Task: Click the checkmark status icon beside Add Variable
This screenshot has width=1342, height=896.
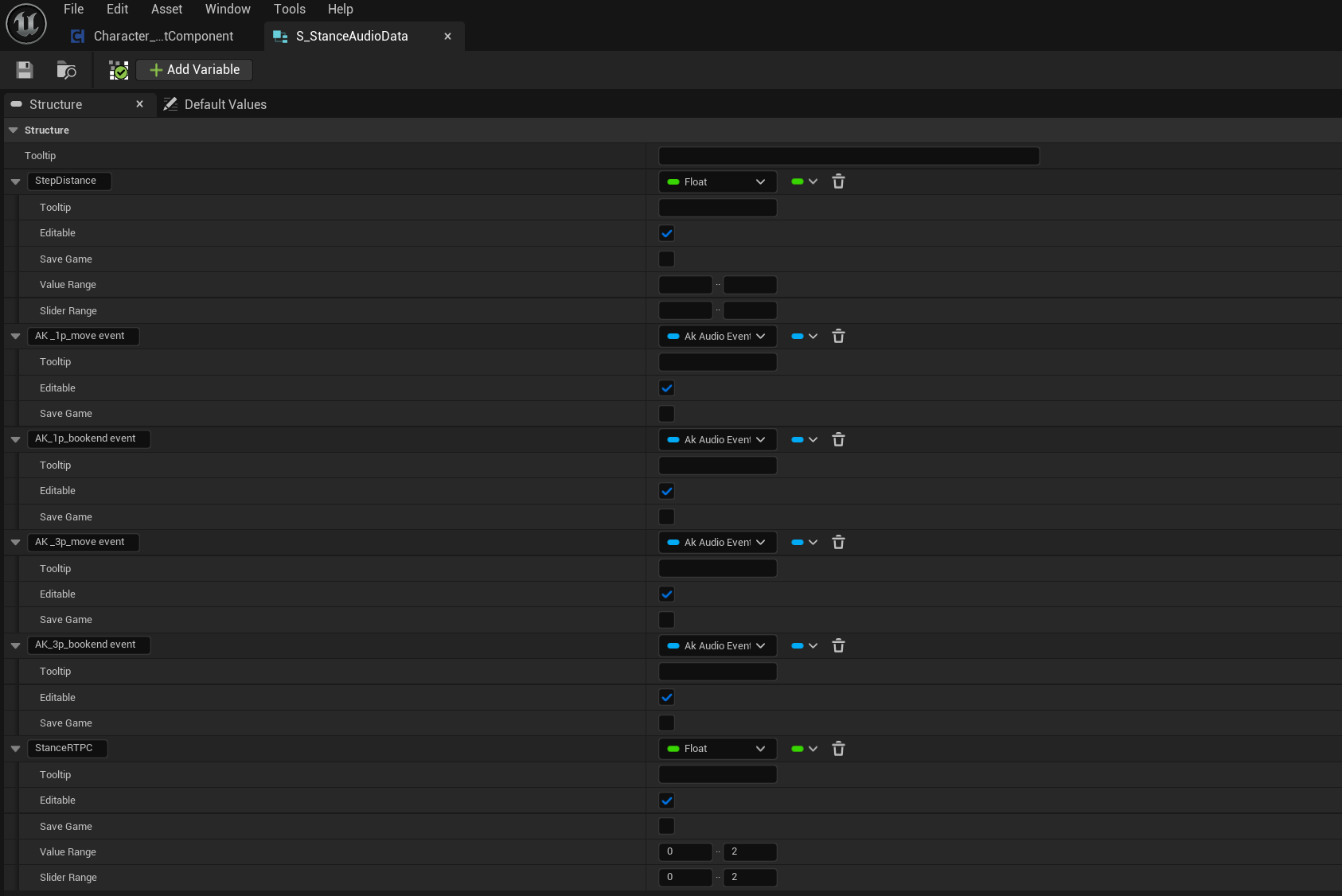Action: [x=119, y=70]
